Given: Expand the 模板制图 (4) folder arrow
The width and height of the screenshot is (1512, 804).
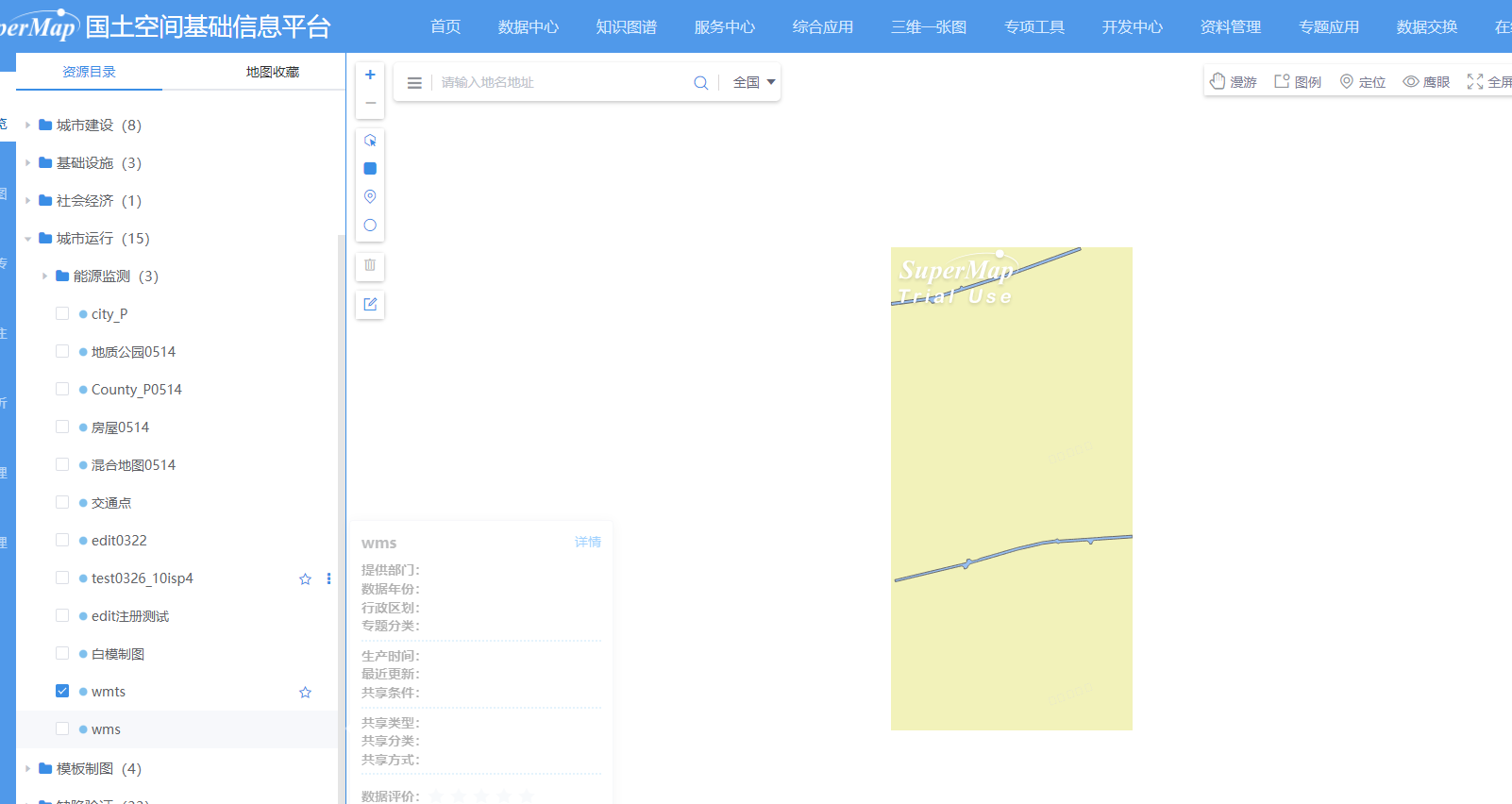Looking at the screenshot, I should (x=28, y=768).
